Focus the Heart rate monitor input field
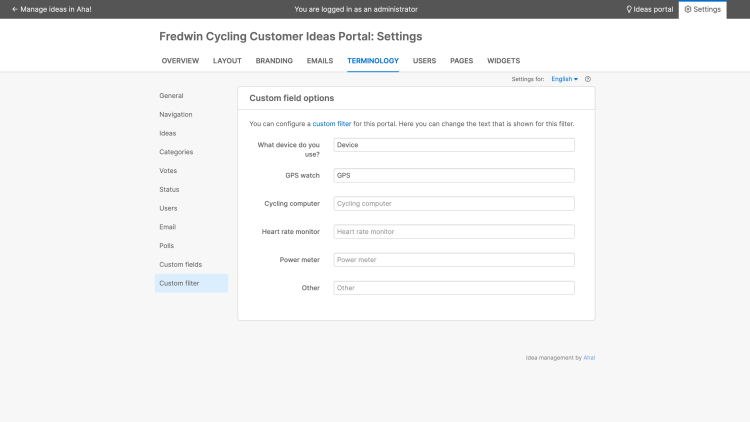The height and width of the screenshot is (422, 750). [x=454, y=232]
